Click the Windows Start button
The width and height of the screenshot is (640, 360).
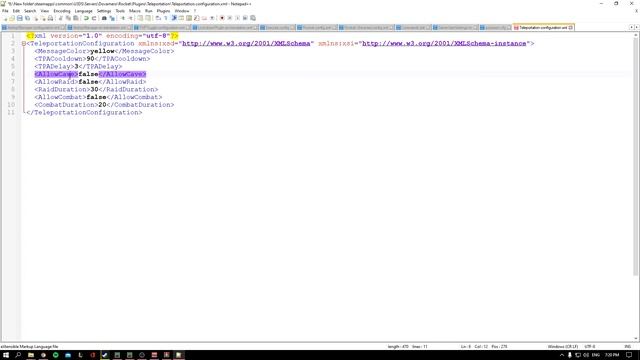pyautogui.click(x=6, y=355)
